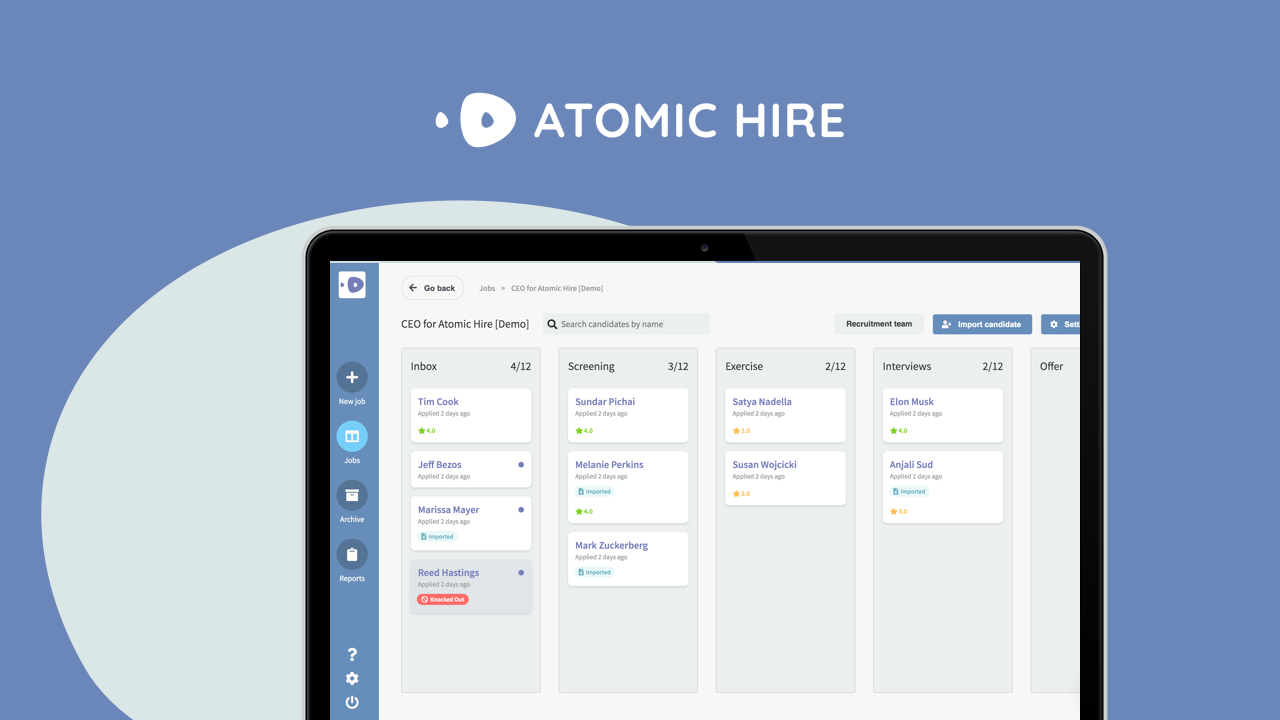This screenshot has width=1280, height=720.
Task: Click the Screening column header
Action: click(x=591, y=367)
